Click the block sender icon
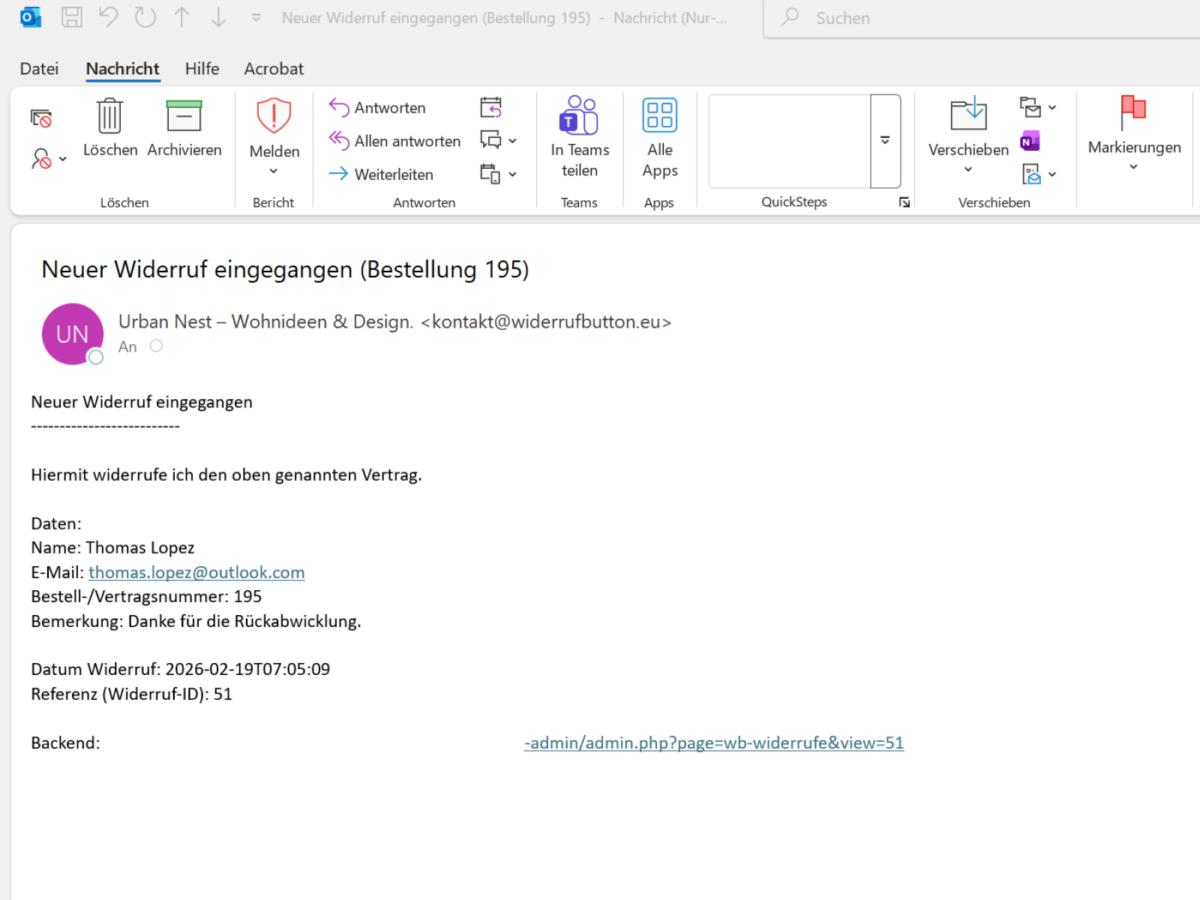 [40, 158]
